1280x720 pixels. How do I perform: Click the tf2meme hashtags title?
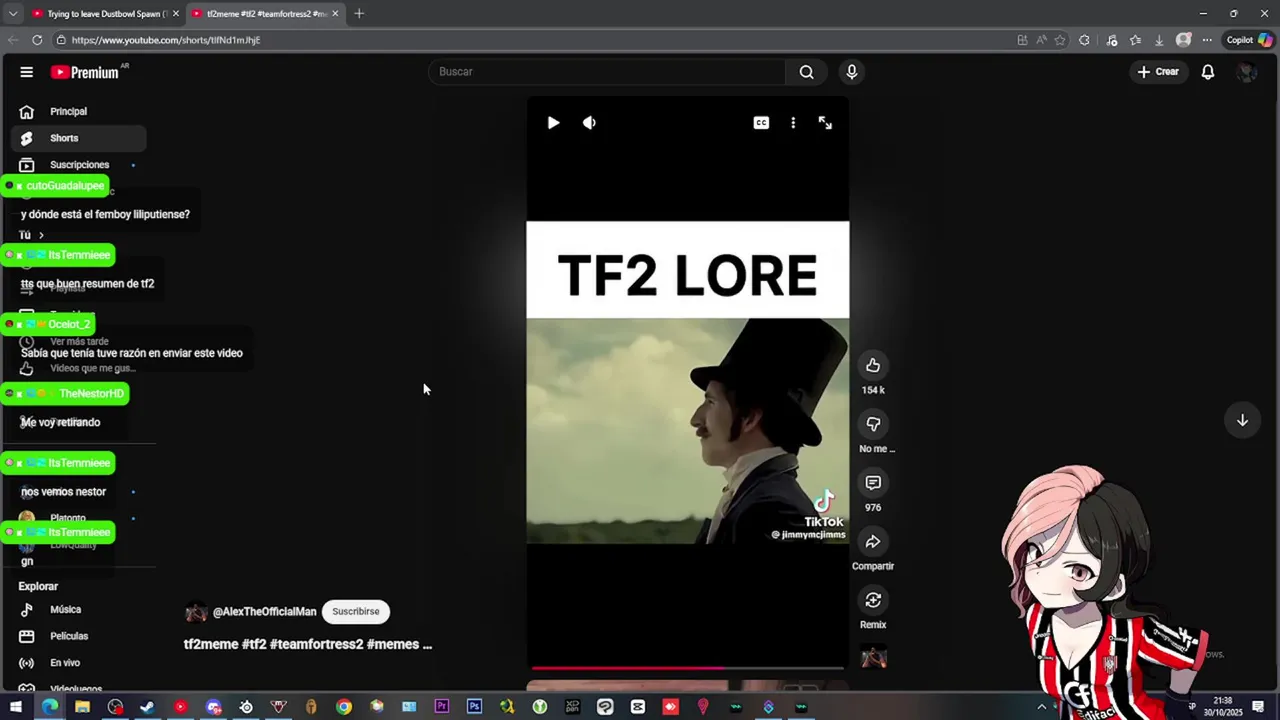[x=308, y=645]
